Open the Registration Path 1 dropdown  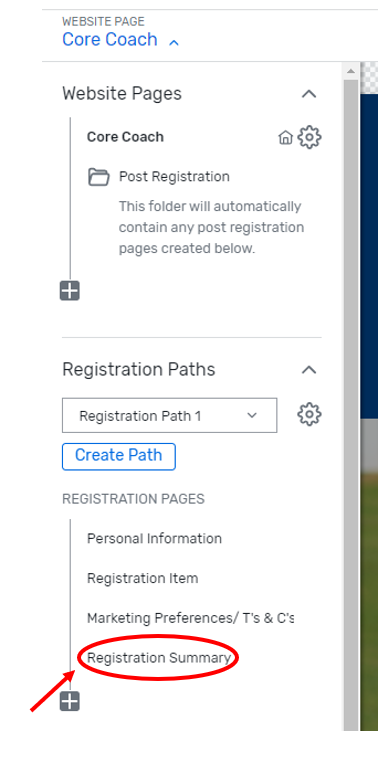point(169,416)
